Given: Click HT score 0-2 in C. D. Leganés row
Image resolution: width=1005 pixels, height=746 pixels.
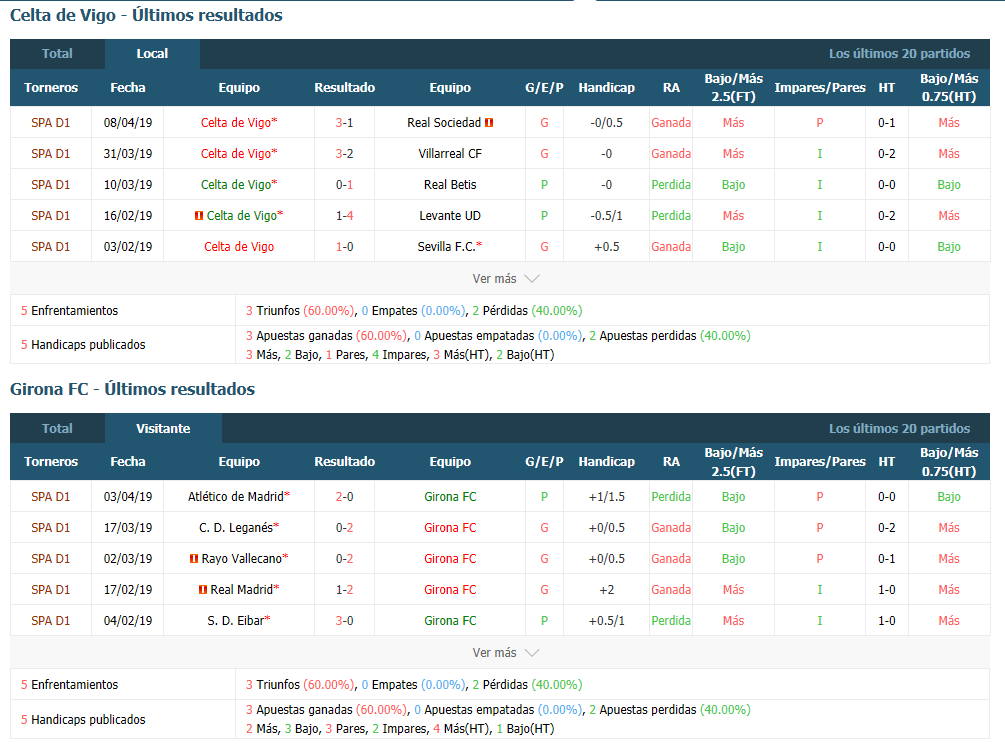Looking at the screenshot, I should click(x=886, y=527).
